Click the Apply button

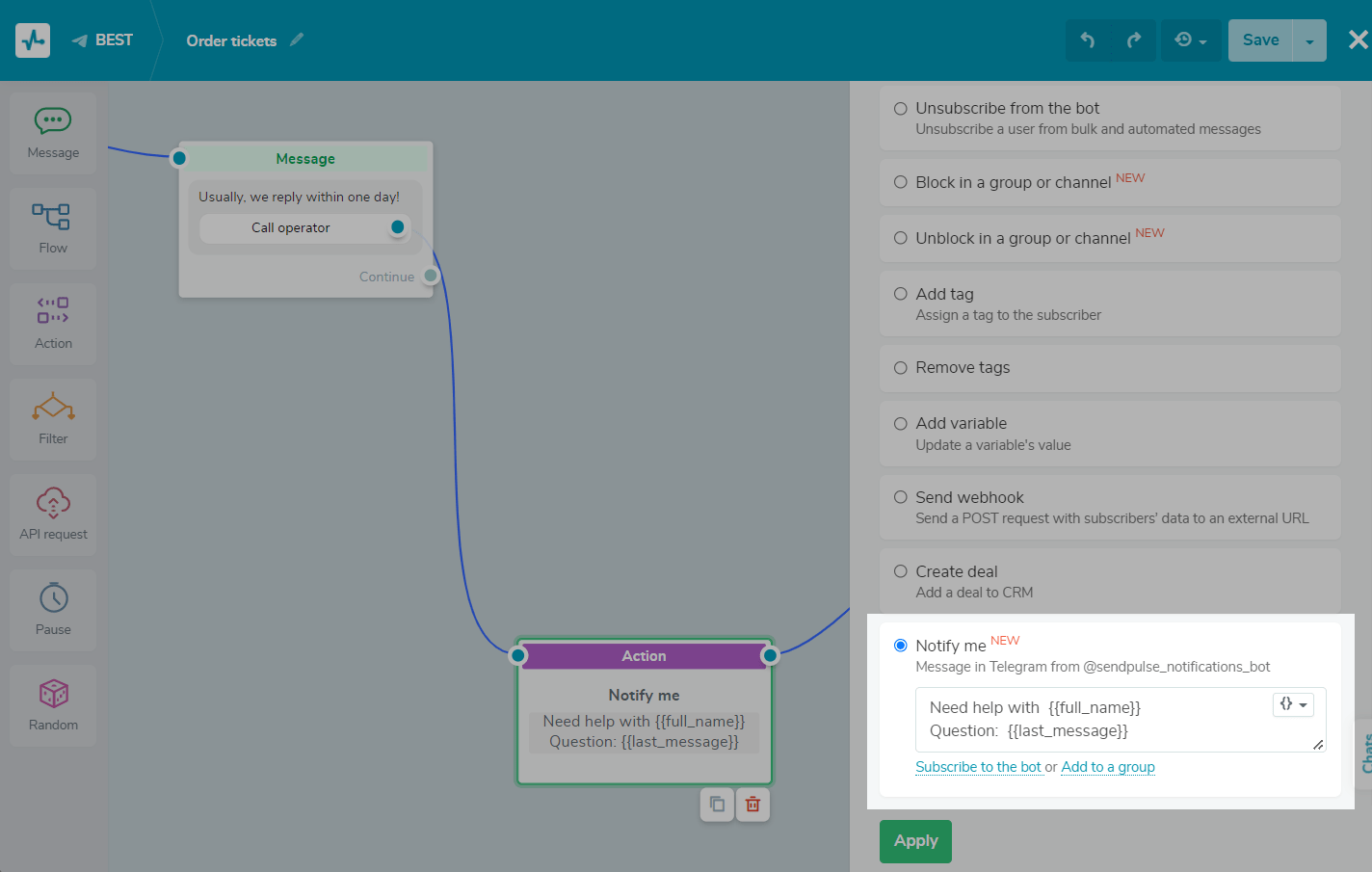pyautogui.click(x=915, y=841)
